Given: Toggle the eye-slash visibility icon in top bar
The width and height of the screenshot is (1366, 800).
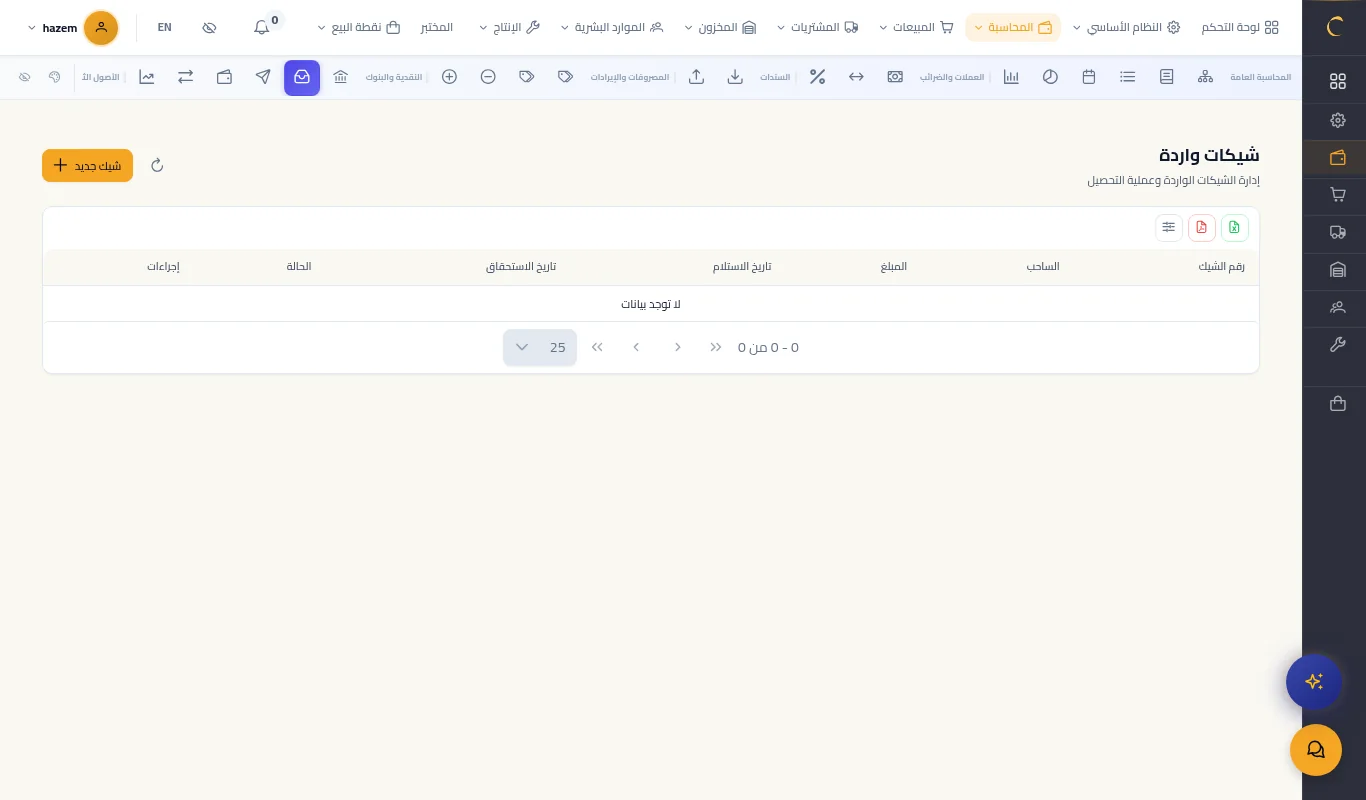Looking at the screenshot, I should (209, 28).
